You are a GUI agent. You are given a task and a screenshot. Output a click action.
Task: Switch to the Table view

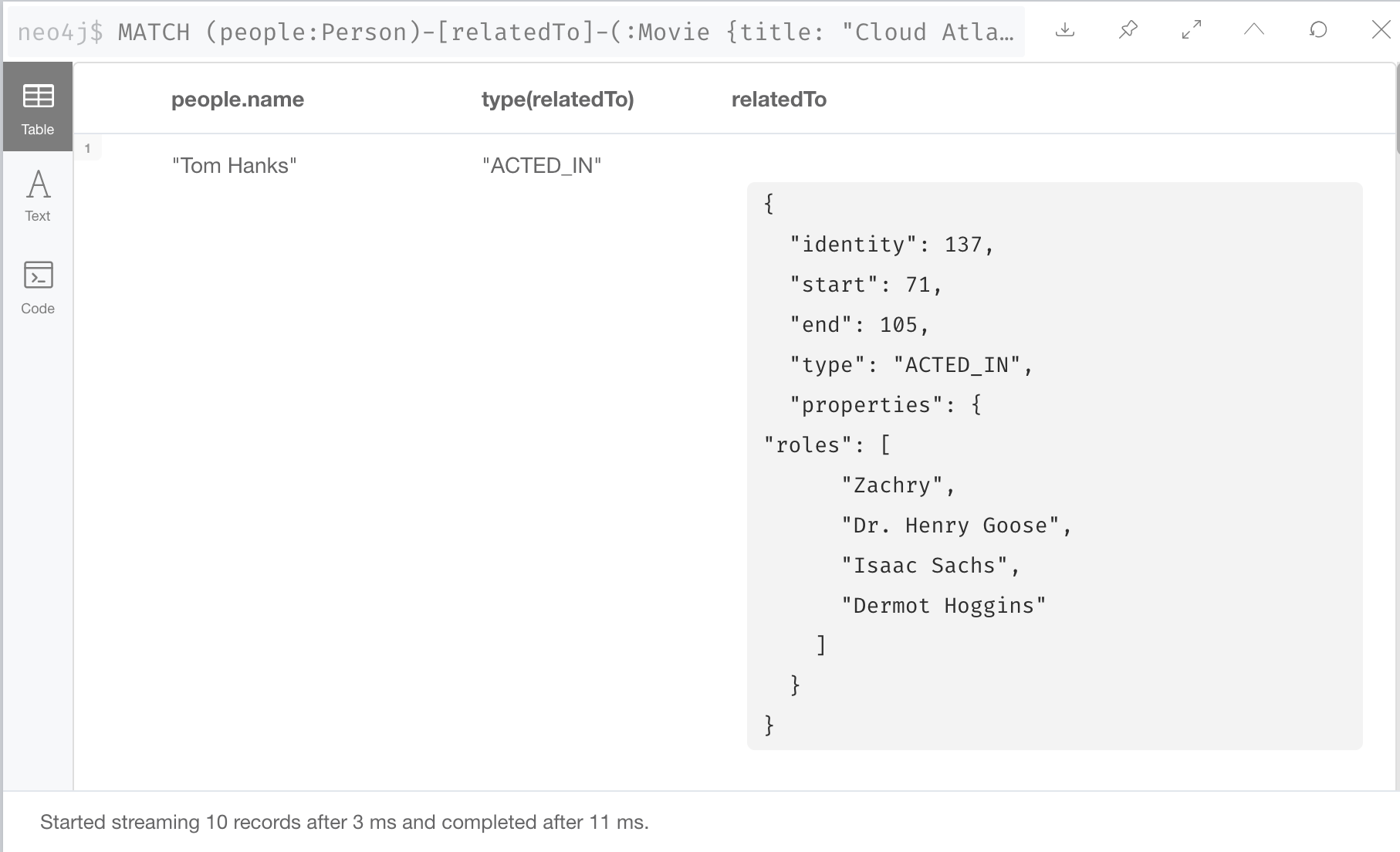38,108
